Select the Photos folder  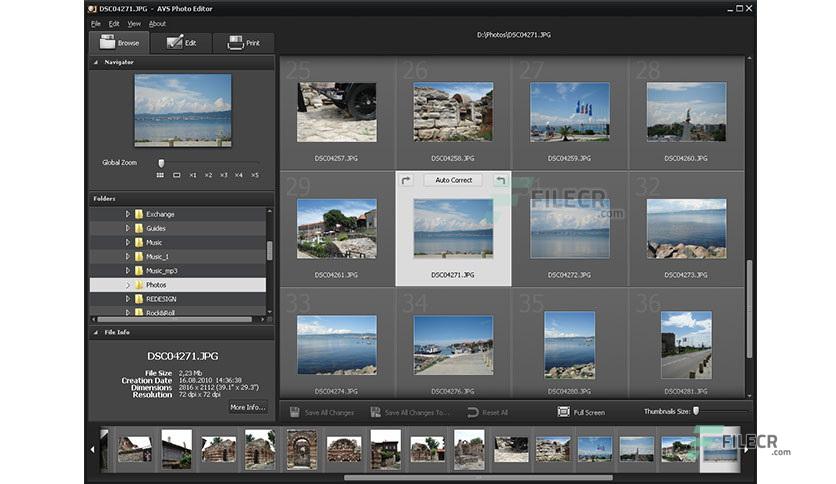coord(178,285)
